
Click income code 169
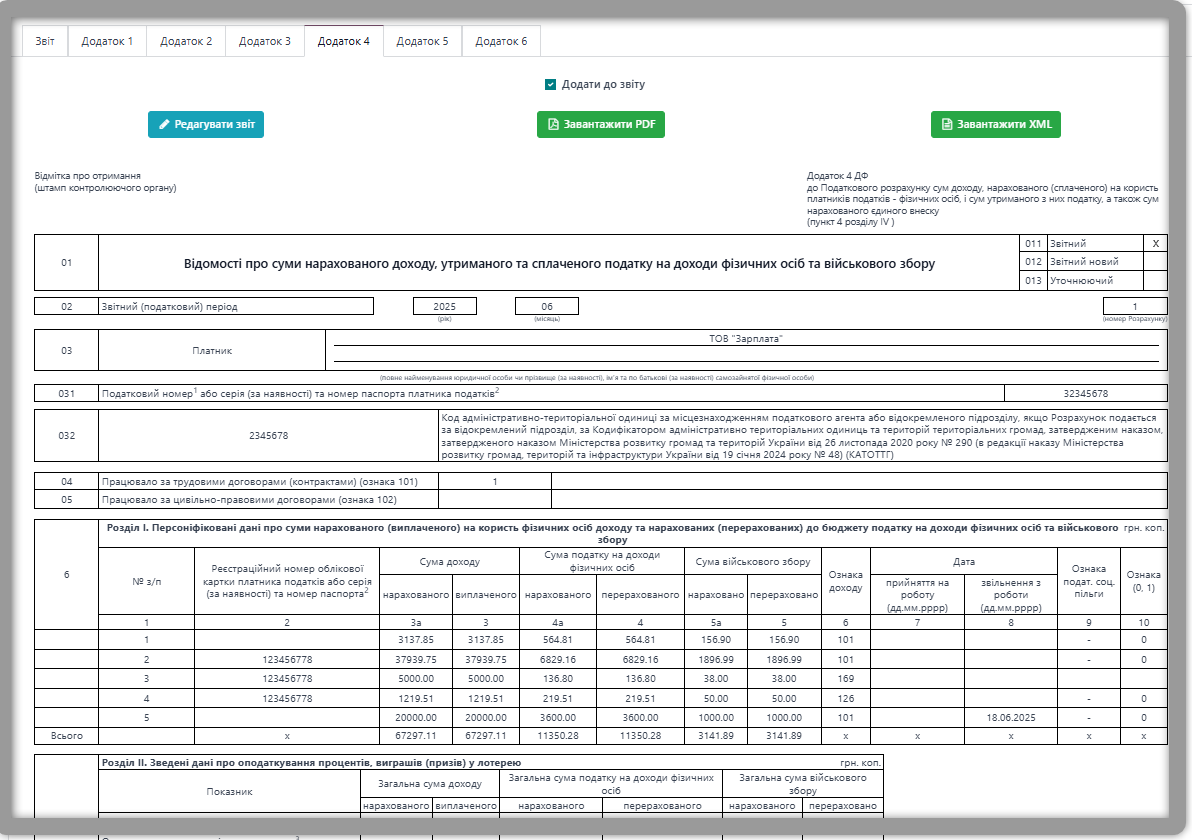tap(845, 679)
